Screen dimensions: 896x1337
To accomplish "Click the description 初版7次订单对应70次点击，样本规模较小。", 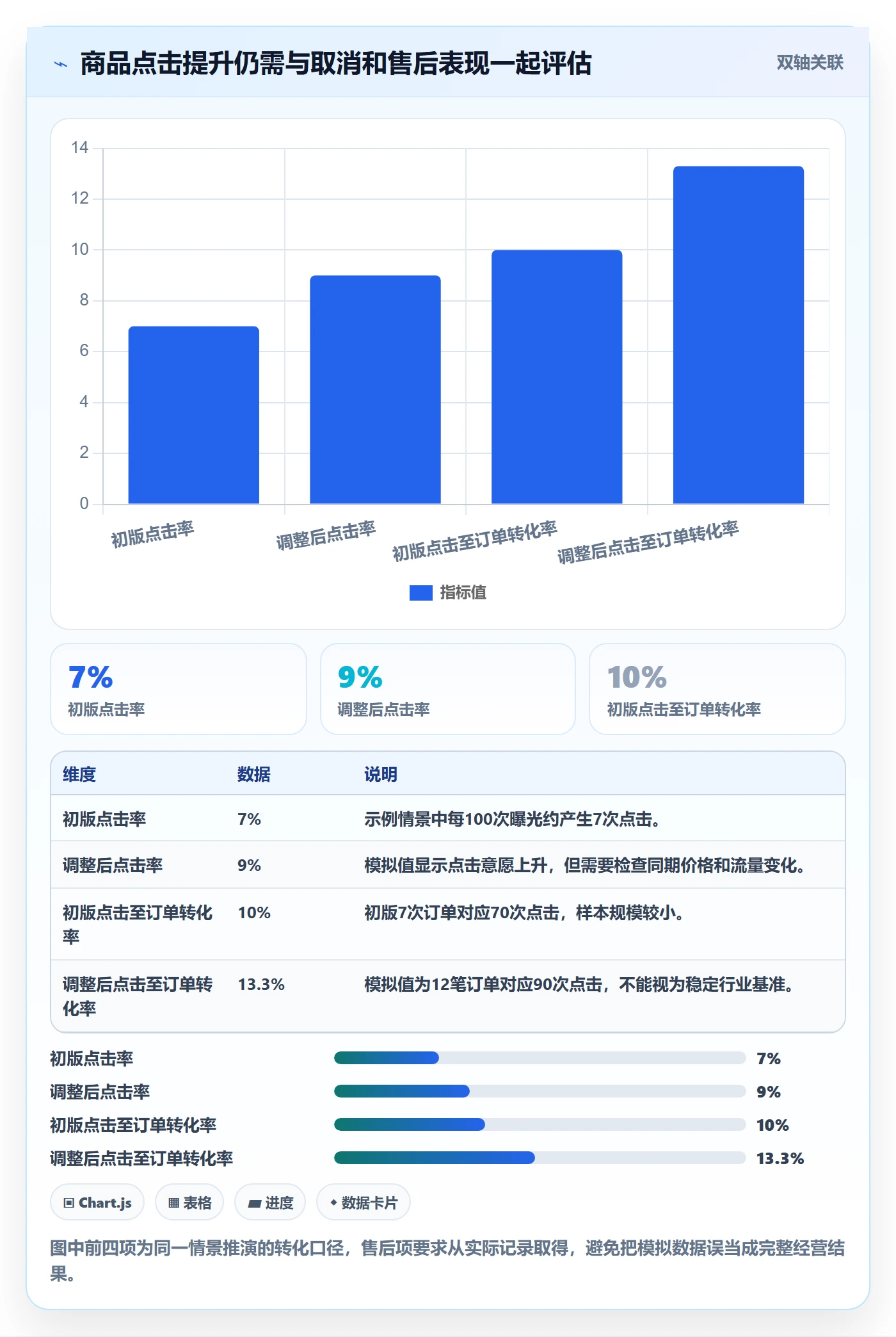I will click(525, 912).
